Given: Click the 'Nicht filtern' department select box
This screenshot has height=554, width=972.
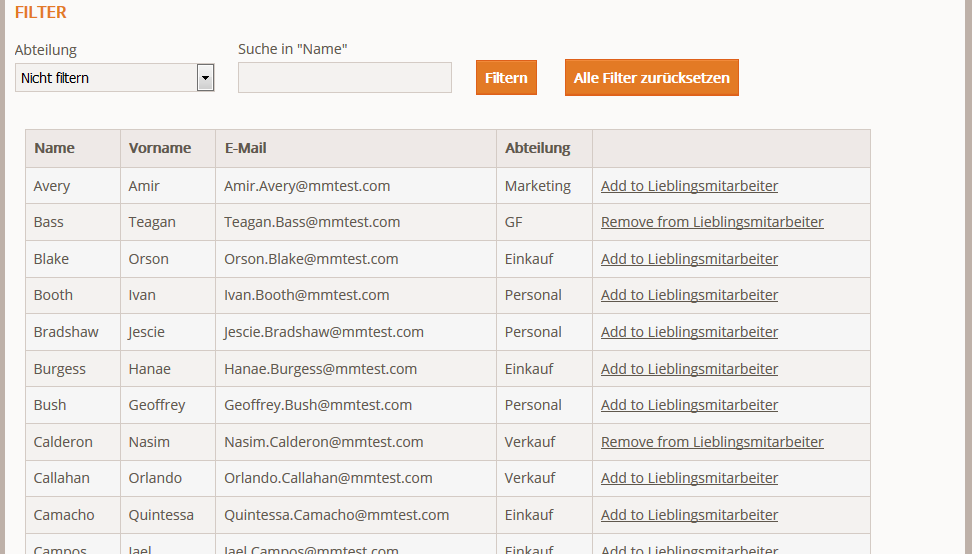Looking at the screenshot, I should [115, 78].
